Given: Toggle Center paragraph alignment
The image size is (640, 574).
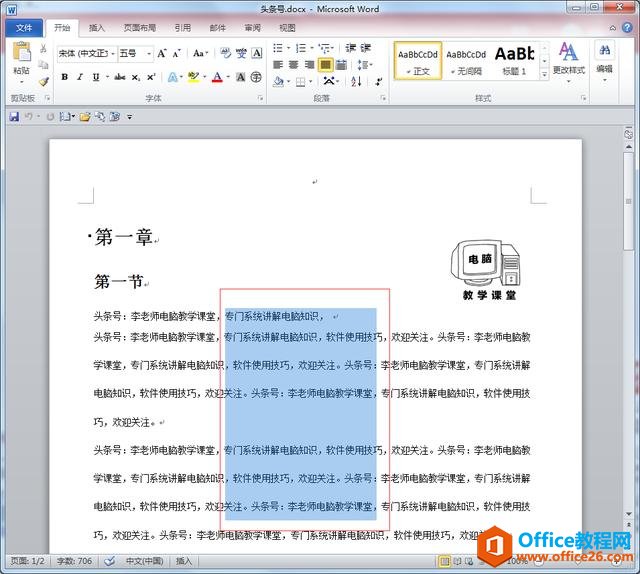Looking at the screenshot, I should click(x=293, y=65).
